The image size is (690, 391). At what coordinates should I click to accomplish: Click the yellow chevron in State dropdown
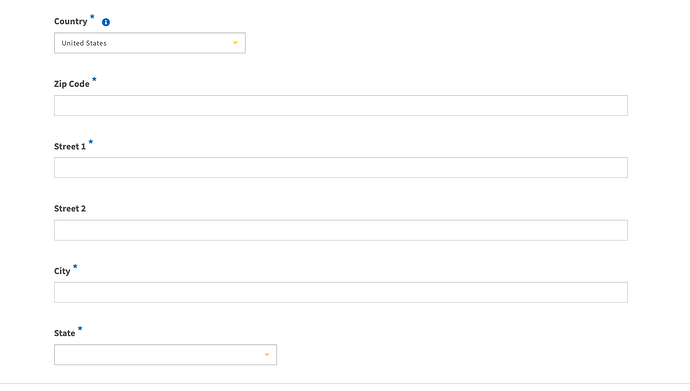coord(267,354)
